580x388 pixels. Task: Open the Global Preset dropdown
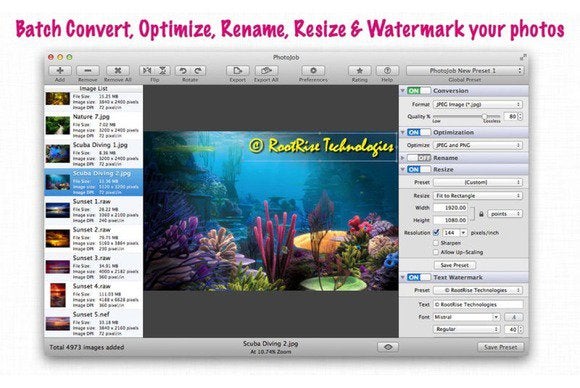click(x=465, y=70)
